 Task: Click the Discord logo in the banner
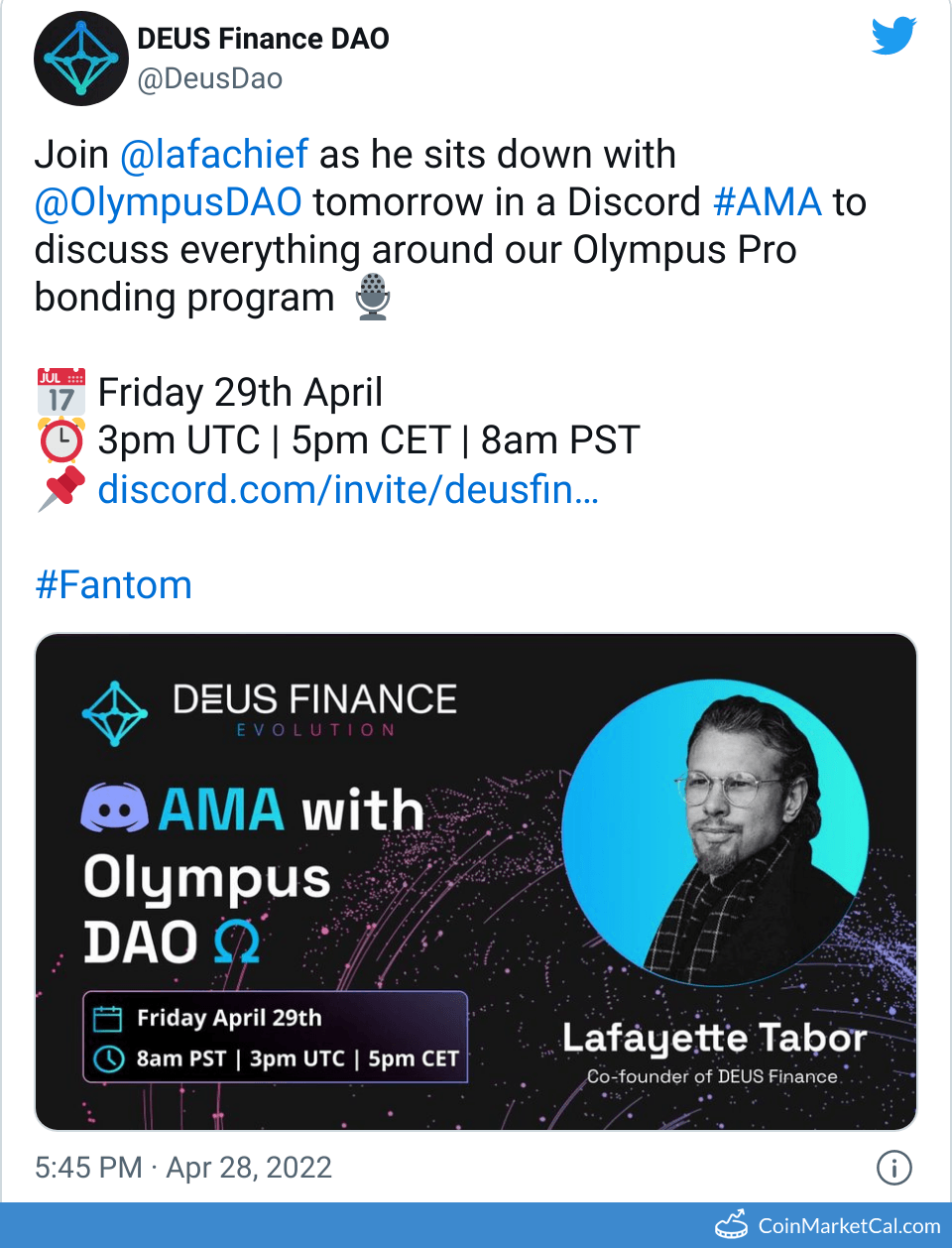tap(115, 809)
